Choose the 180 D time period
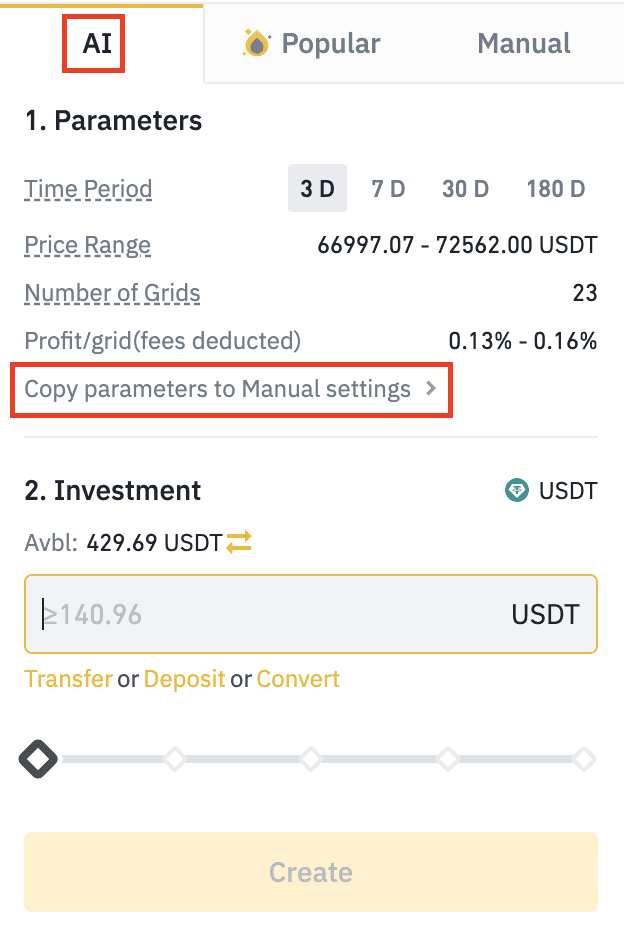624x940 pixels. tap(555, 189)
